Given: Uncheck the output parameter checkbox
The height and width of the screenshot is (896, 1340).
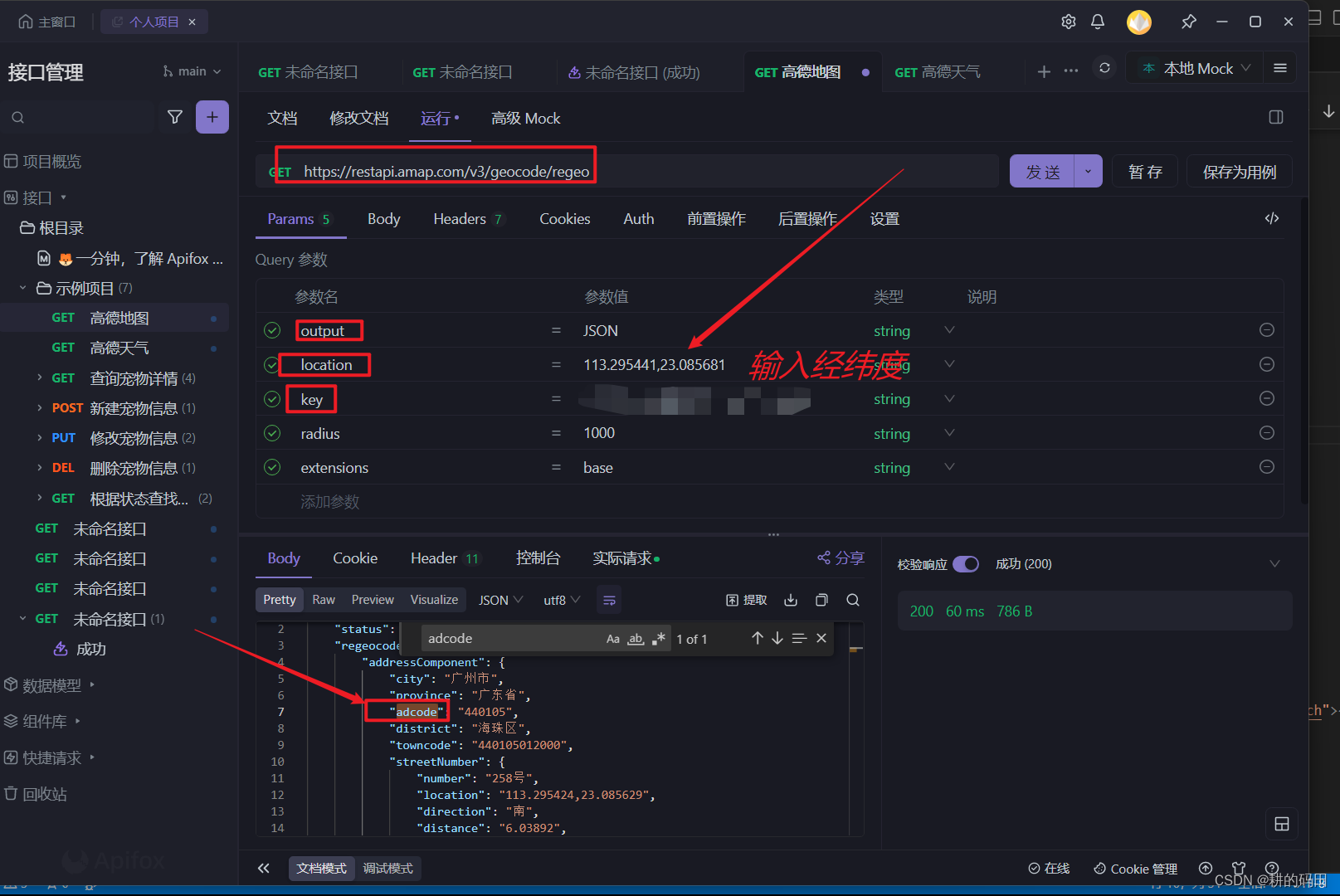Looking at the screenshot, I should 272,330.
